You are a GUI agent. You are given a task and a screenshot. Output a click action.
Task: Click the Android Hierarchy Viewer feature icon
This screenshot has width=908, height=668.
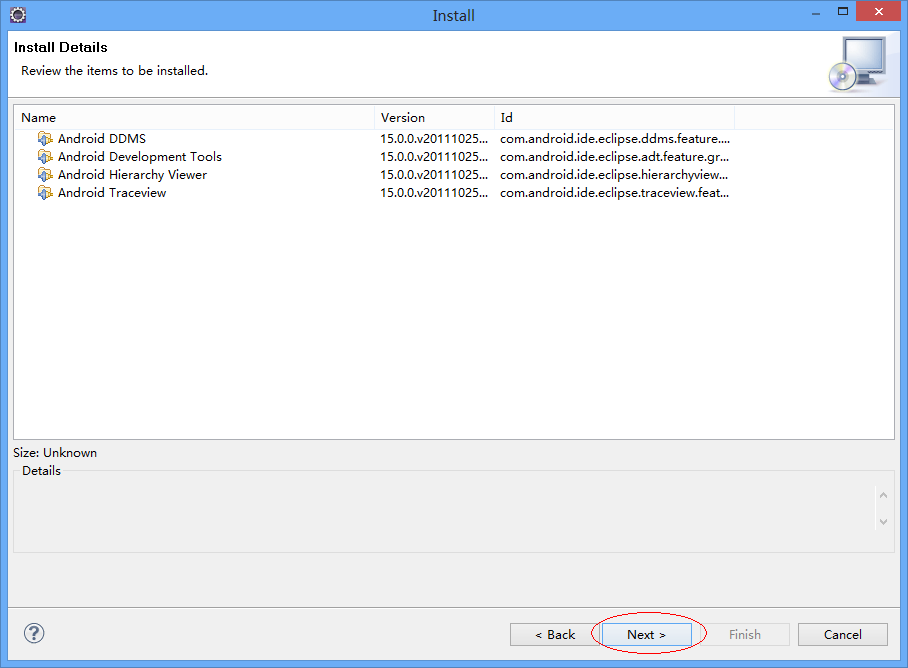(45, 175)
